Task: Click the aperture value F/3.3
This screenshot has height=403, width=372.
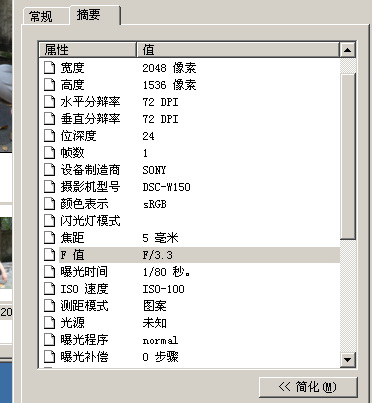Action: 157,255
